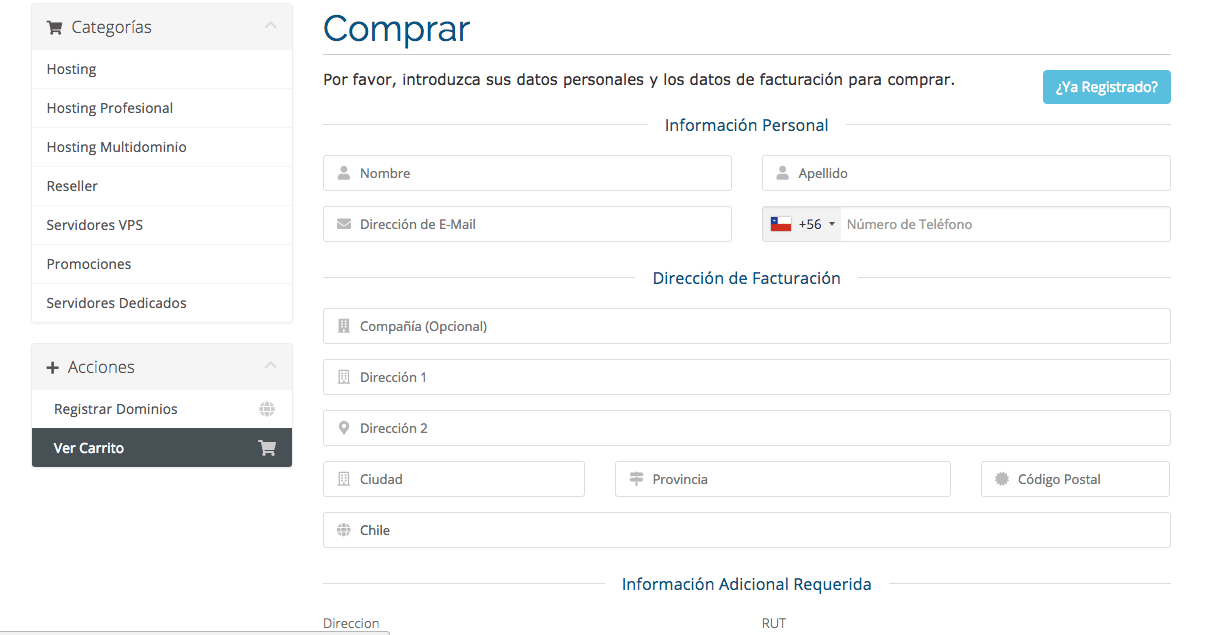Focus the Ciudad input field
1216x635 pixels.
click(454, 479)
